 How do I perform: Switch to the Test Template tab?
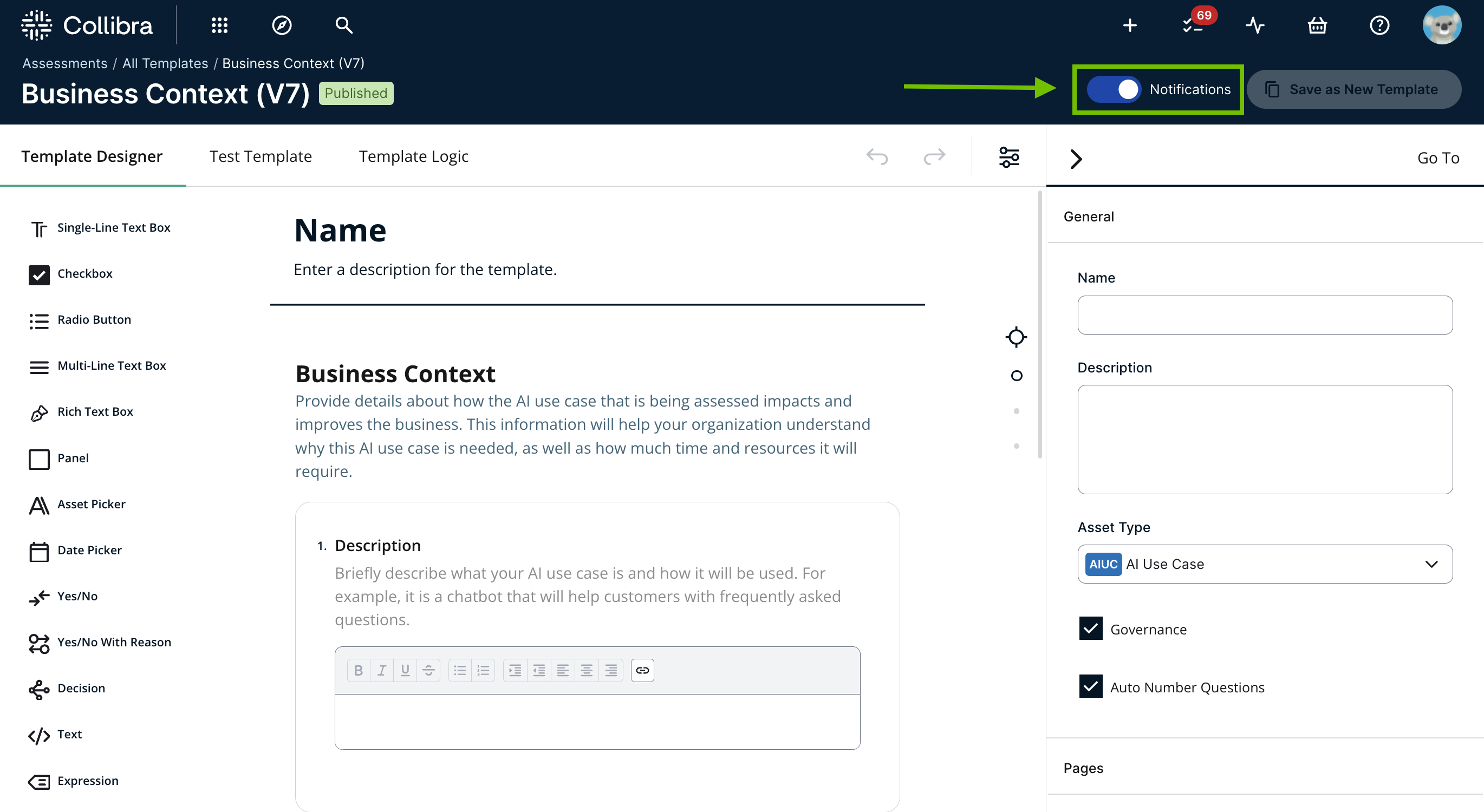point(261,156)
